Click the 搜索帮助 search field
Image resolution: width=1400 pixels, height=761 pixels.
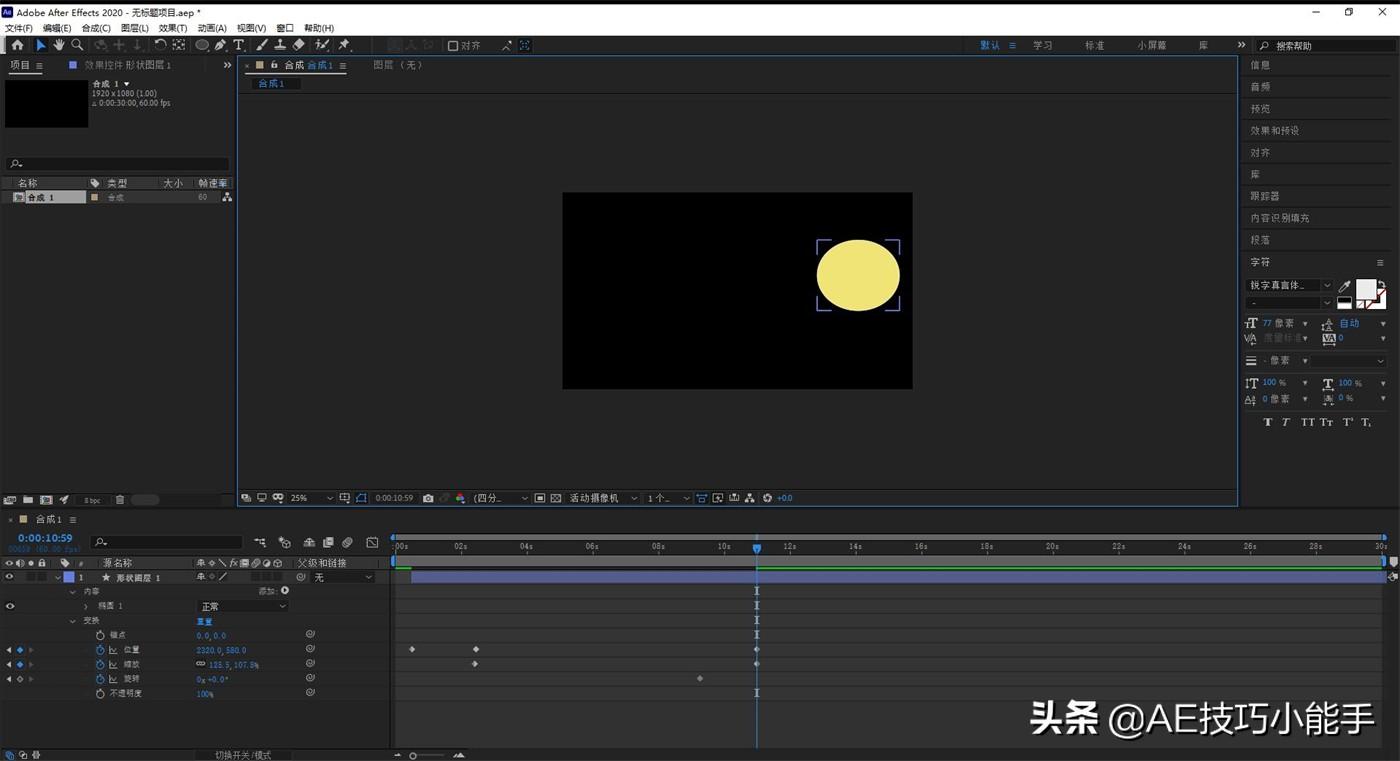point(1325,46)
